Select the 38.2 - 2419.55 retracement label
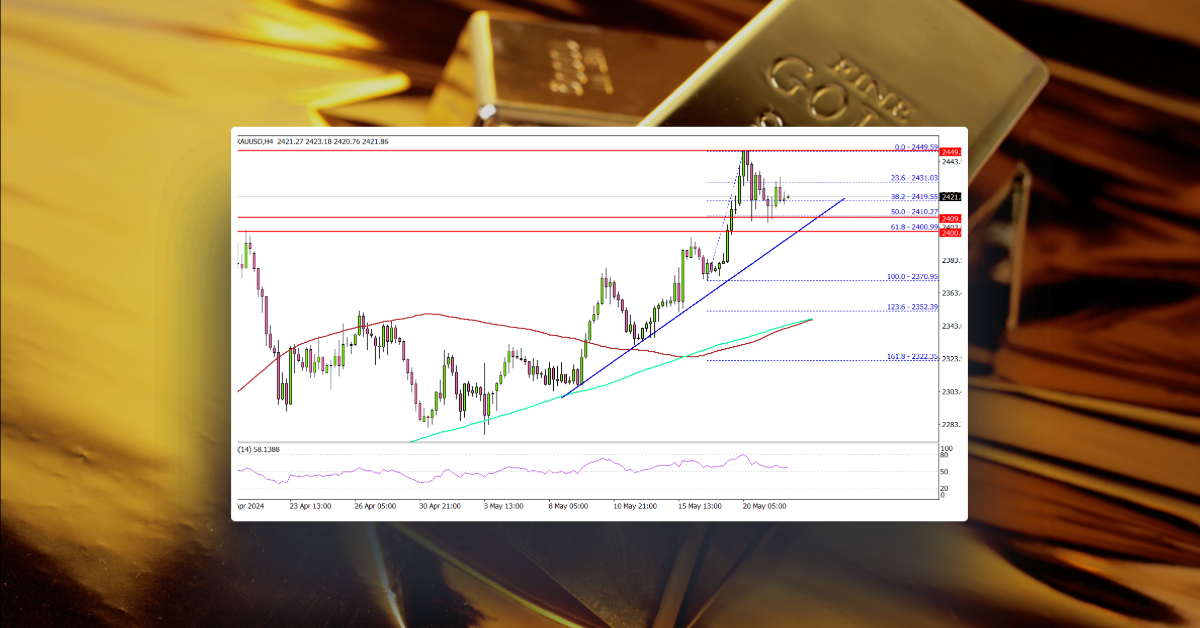The image size is (1200, 628). tap(913, 197)
